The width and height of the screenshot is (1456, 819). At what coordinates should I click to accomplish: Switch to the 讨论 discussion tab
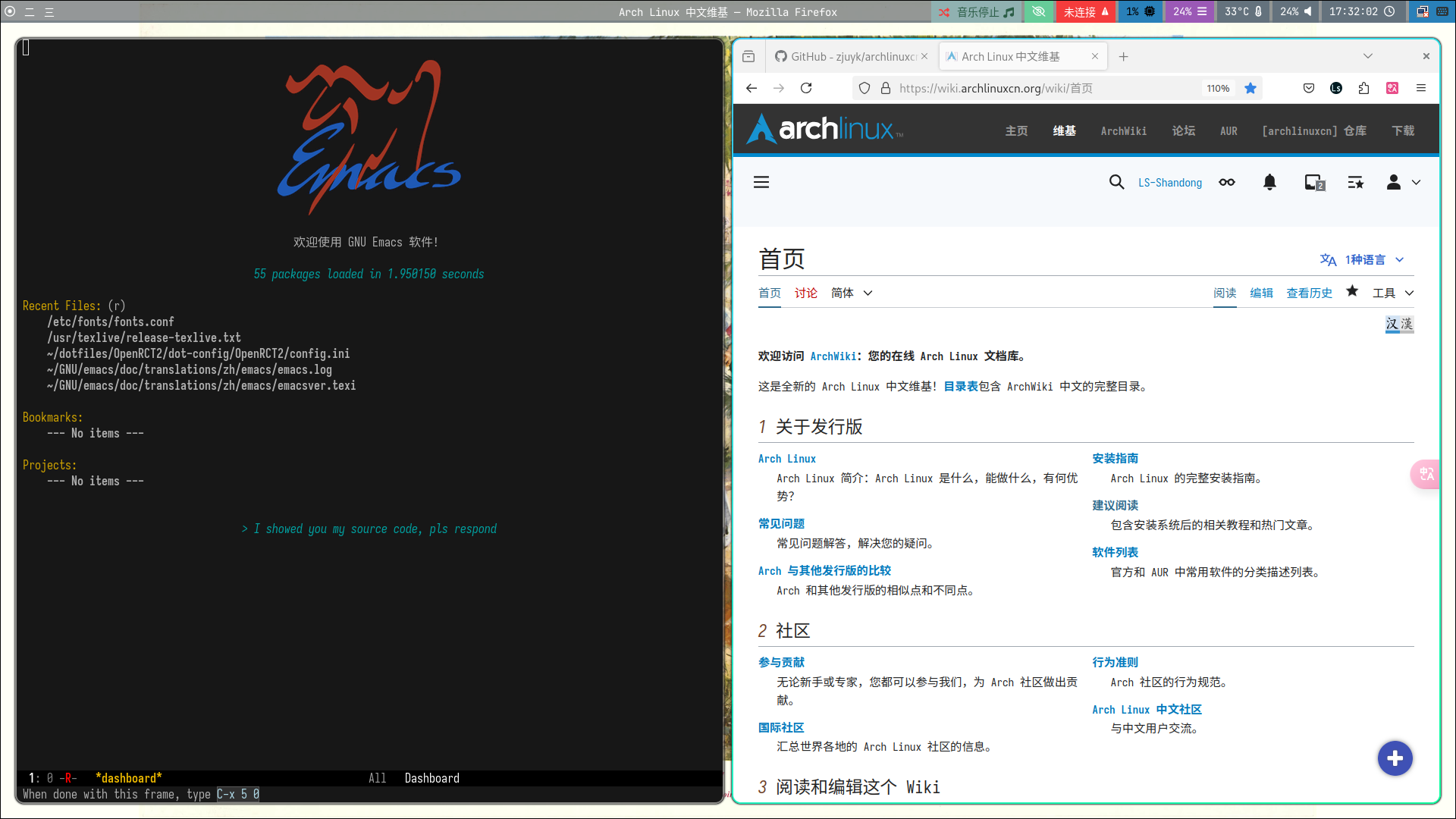[x=806, y=293]
